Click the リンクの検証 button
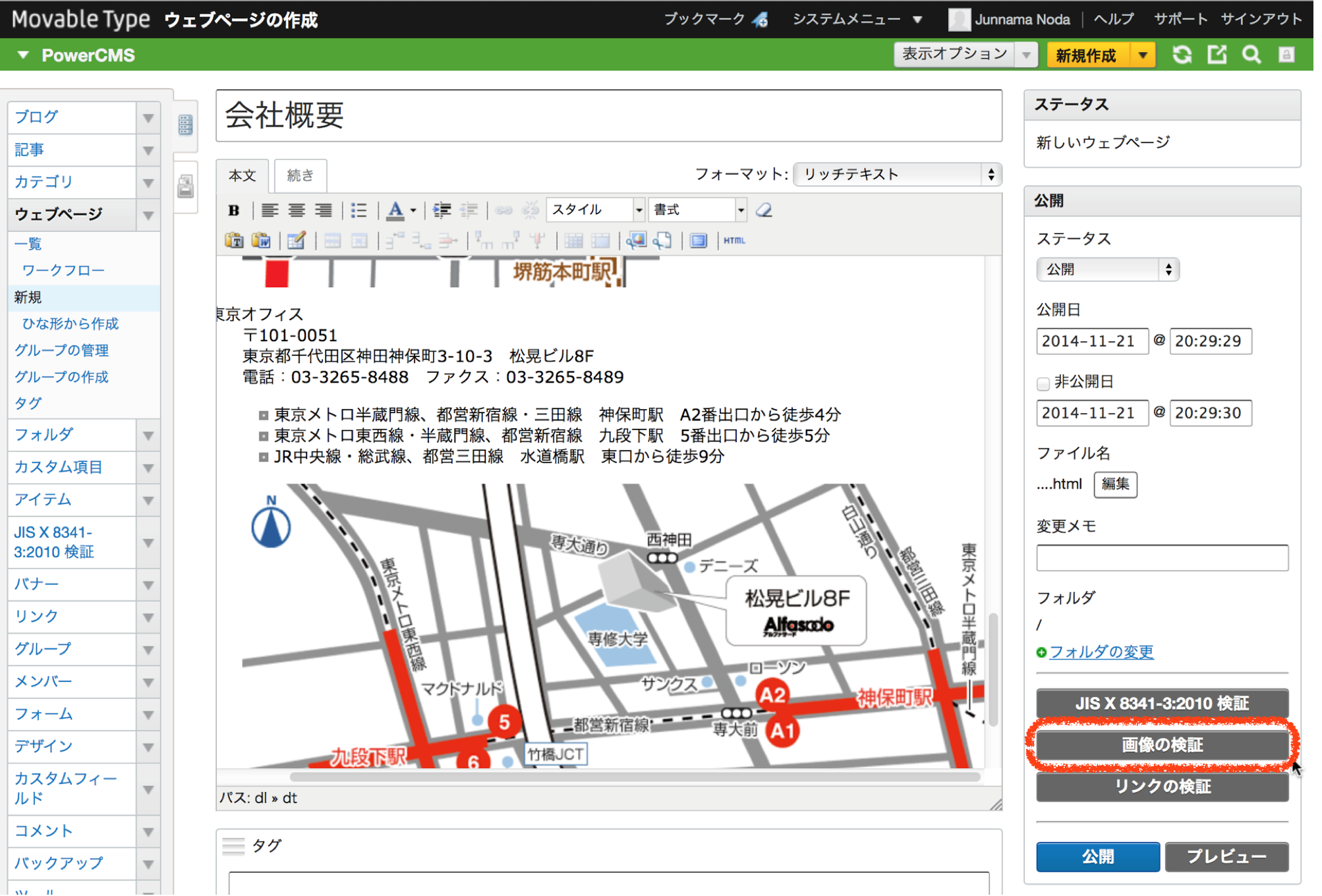The width and height of the screenshot is (1322, 896). (1162, 787)
